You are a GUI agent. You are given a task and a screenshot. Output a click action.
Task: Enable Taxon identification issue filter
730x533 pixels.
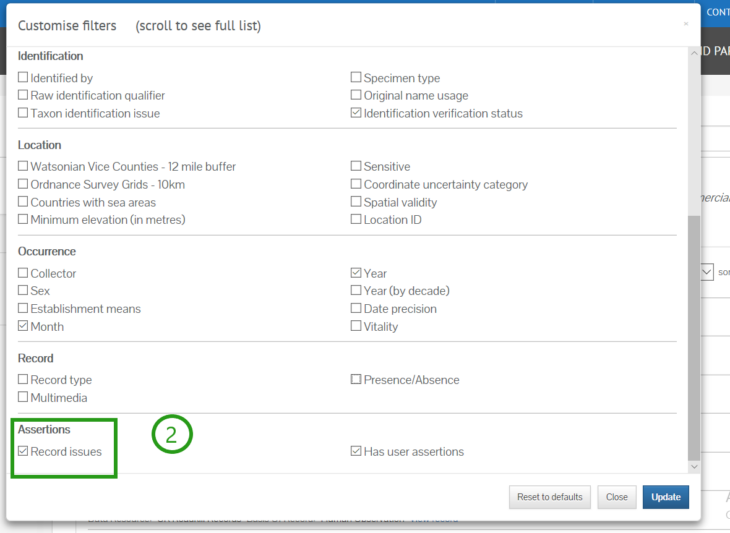[x=23, y=113]
